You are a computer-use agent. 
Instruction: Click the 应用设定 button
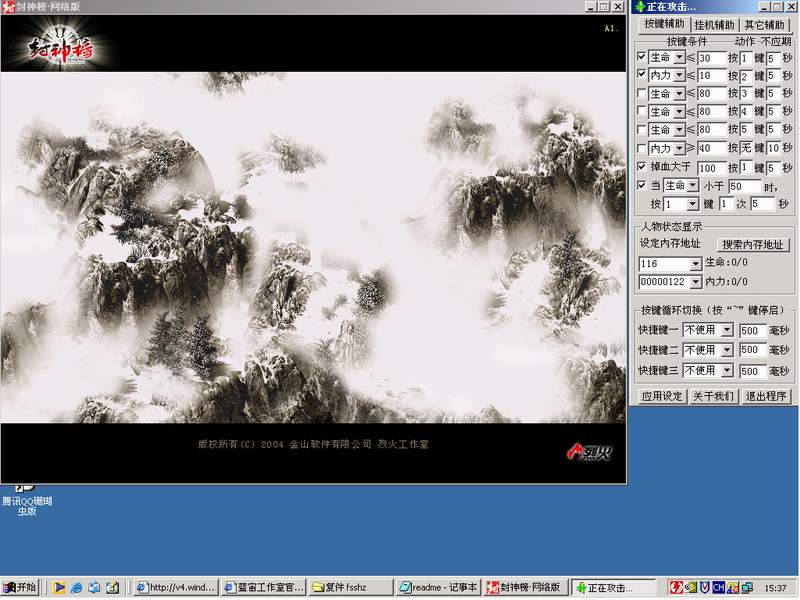tap(662, 396)
